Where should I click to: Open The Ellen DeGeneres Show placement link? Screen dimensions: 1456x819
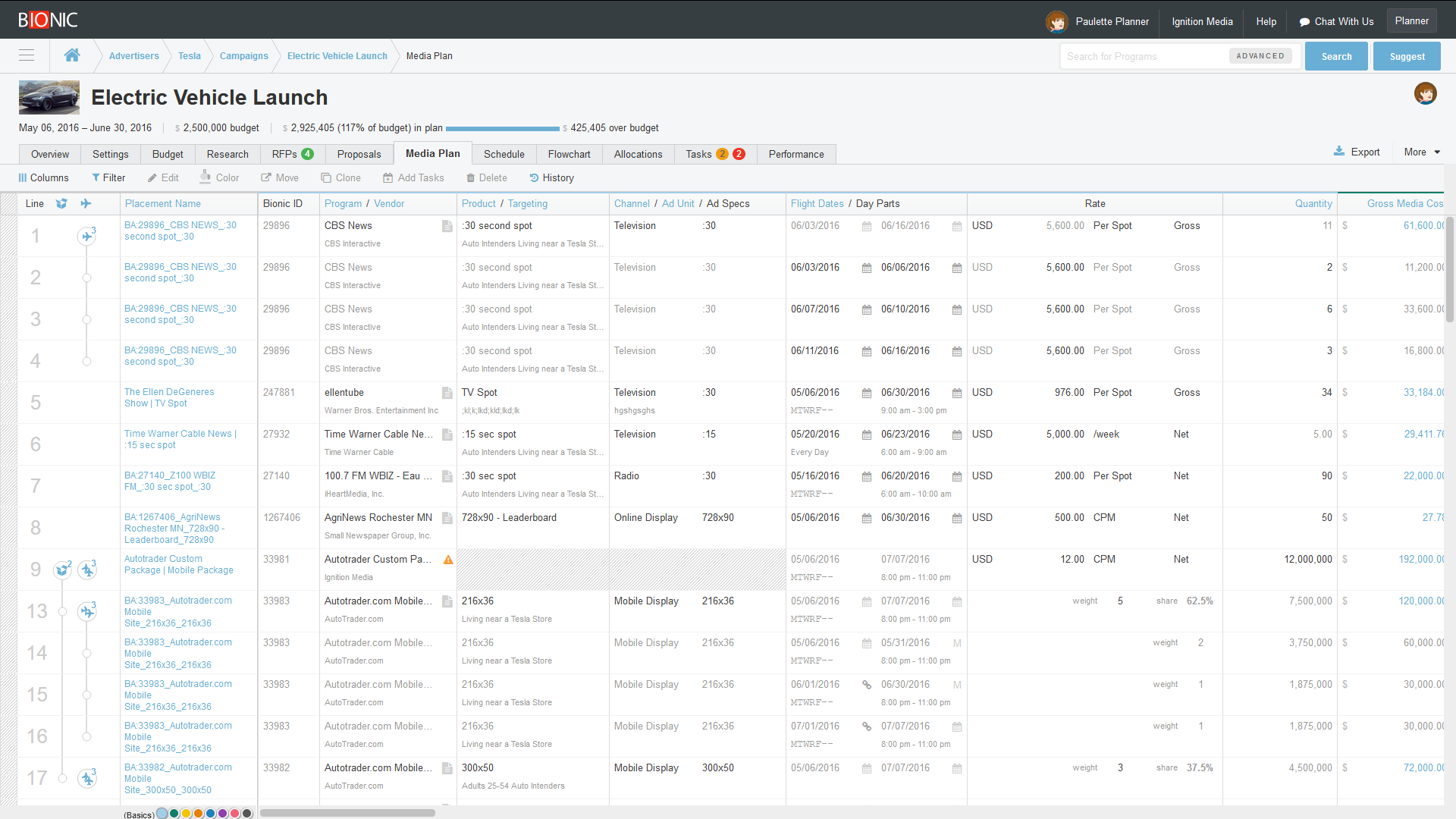click(169, 397)
